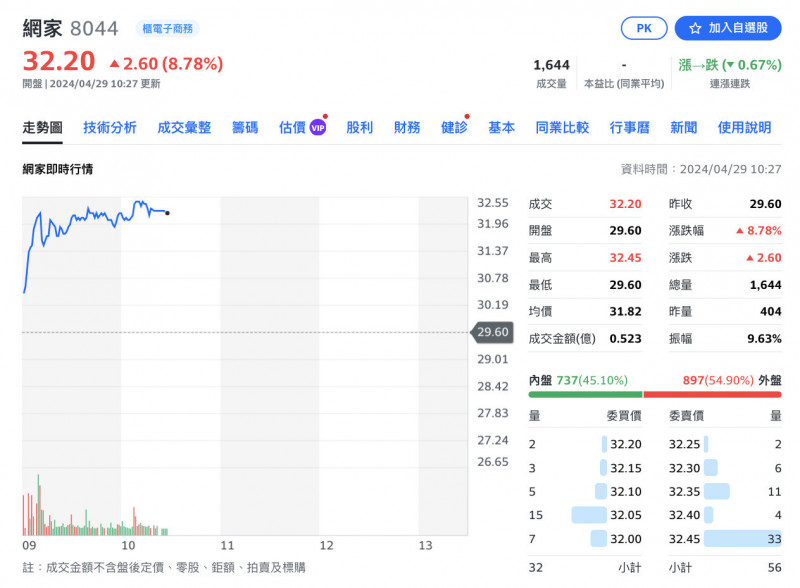The height and width of the screenshot is (588, 800).
Task: Open 使用說明 tab
Action: 744,127
